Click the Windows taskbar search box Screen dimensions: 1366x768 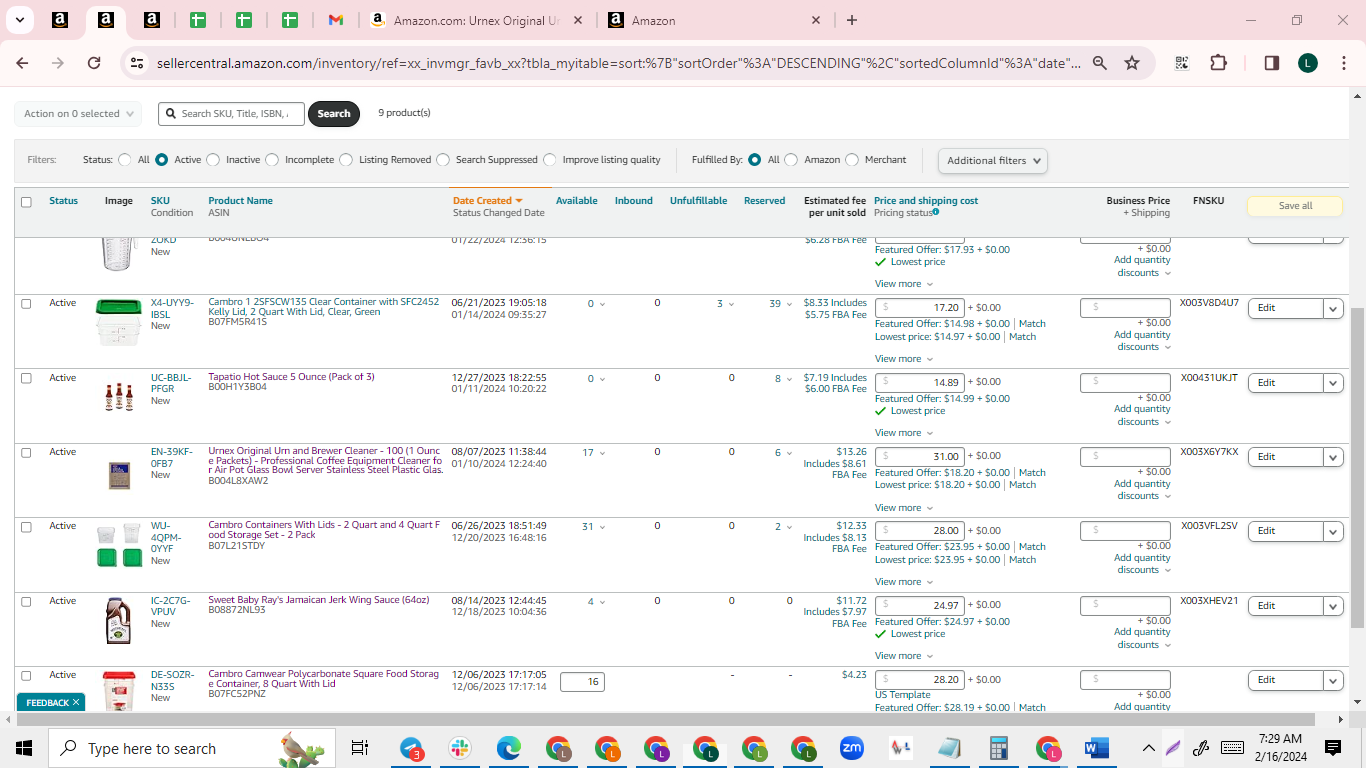[x=190, y=748]
